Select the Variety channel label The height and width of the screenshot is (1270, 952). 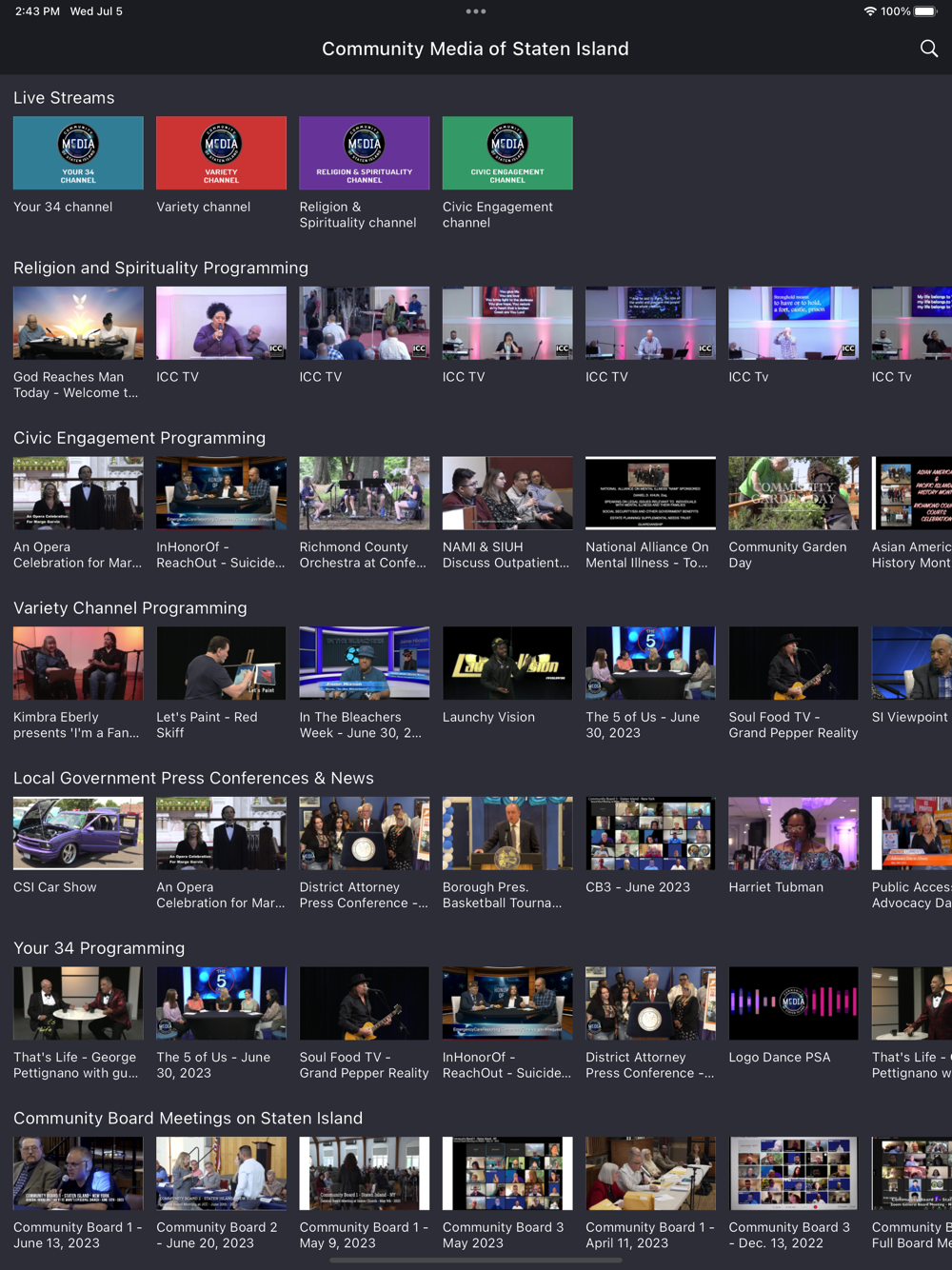coord(204,207)
